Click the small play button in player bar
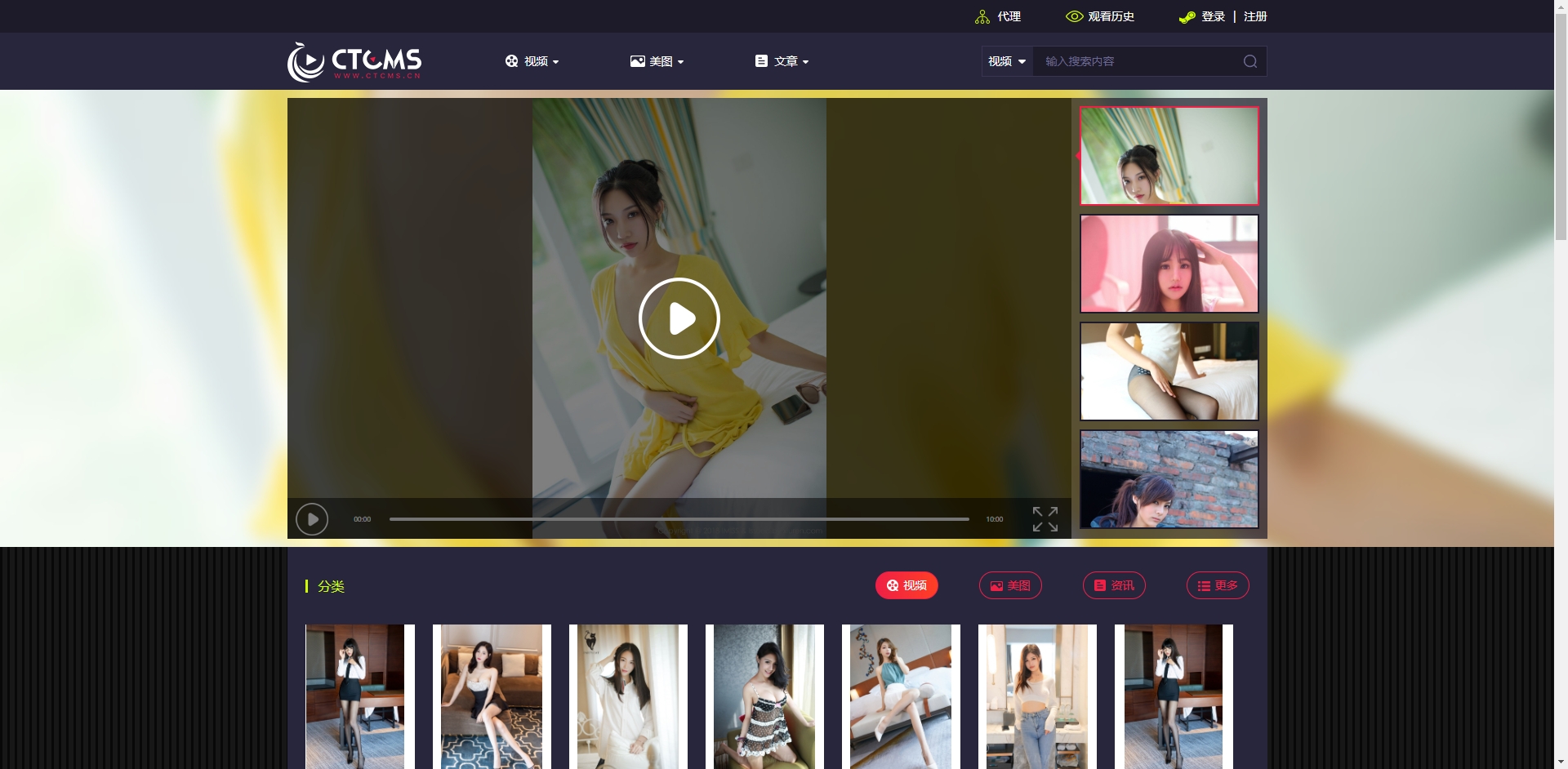The image size is (1568, 769). coord(312,519)
